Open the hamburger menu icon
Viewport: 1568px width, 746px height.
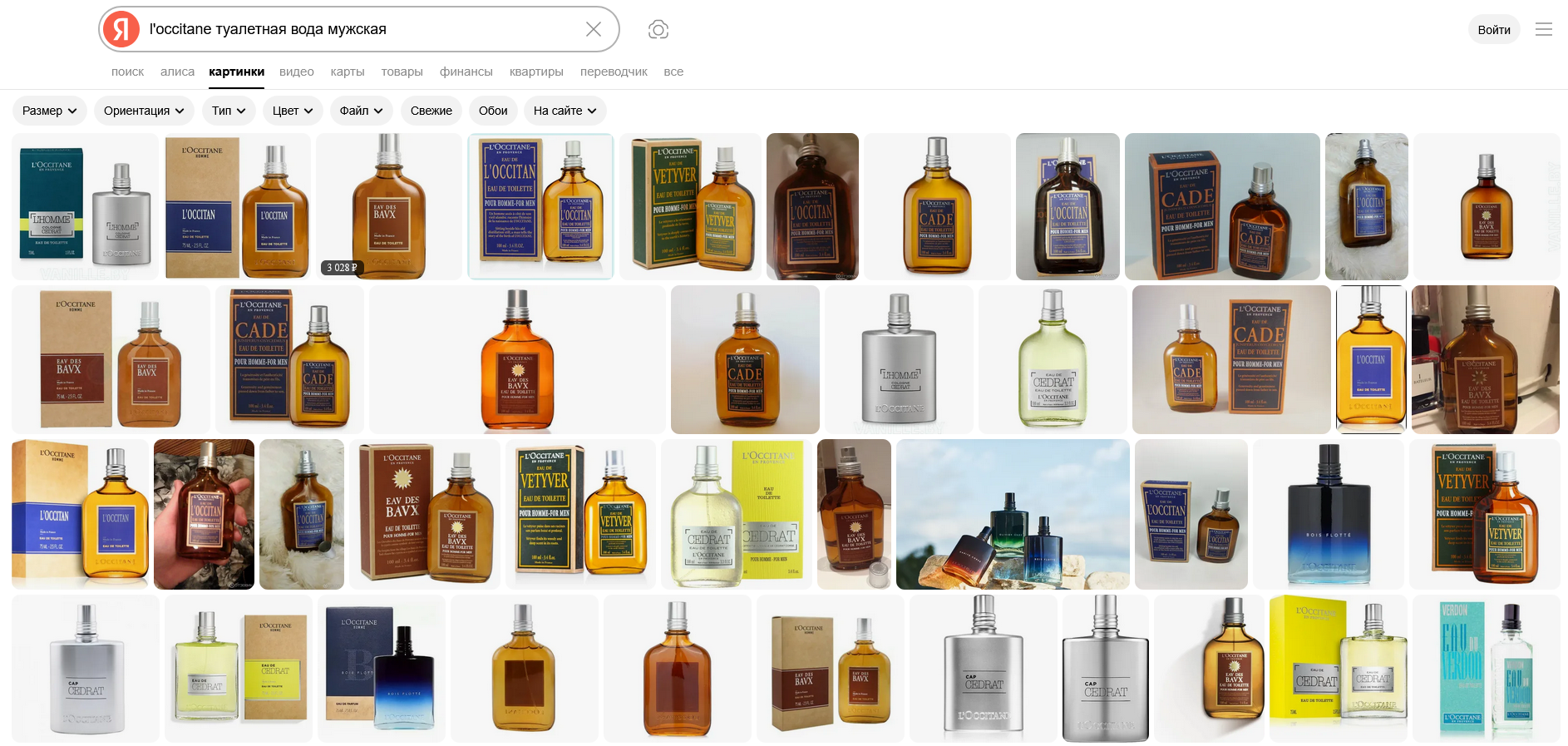(x=1544, y=29)
